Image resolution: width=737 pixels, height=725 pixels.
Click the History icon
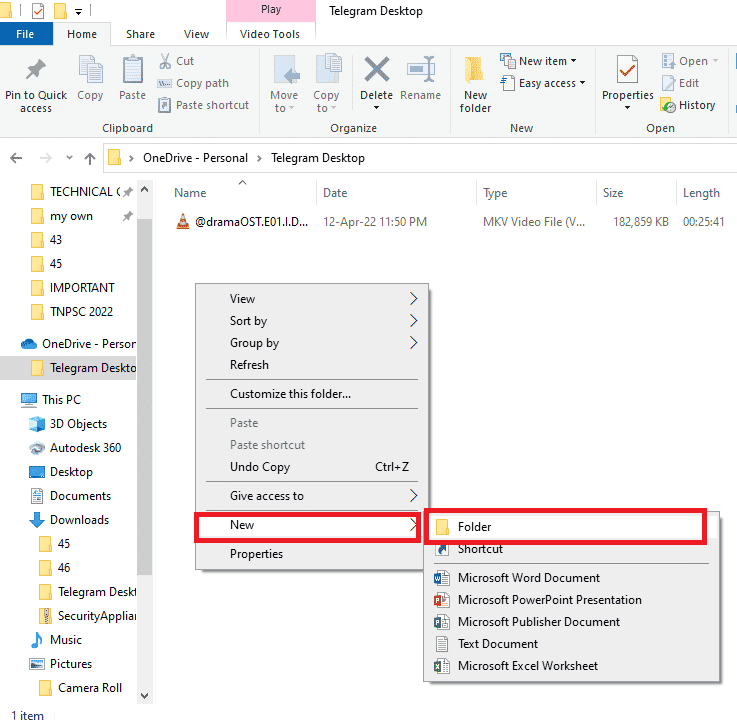668,105
